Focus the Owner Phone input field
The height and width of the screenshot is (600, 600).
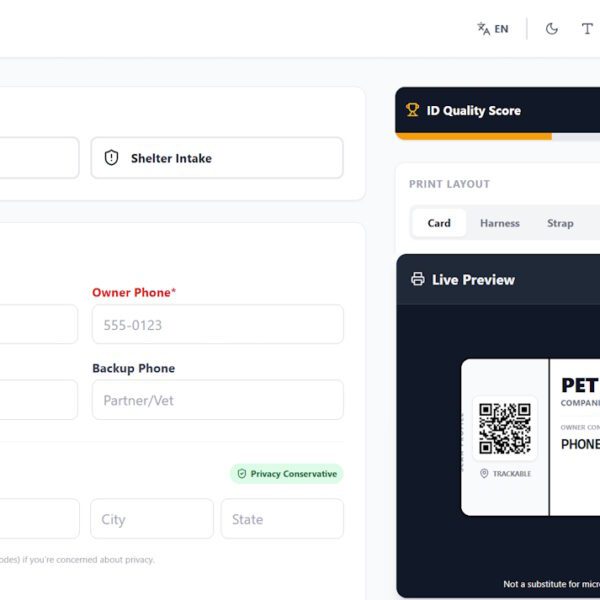tap(217, 325)
